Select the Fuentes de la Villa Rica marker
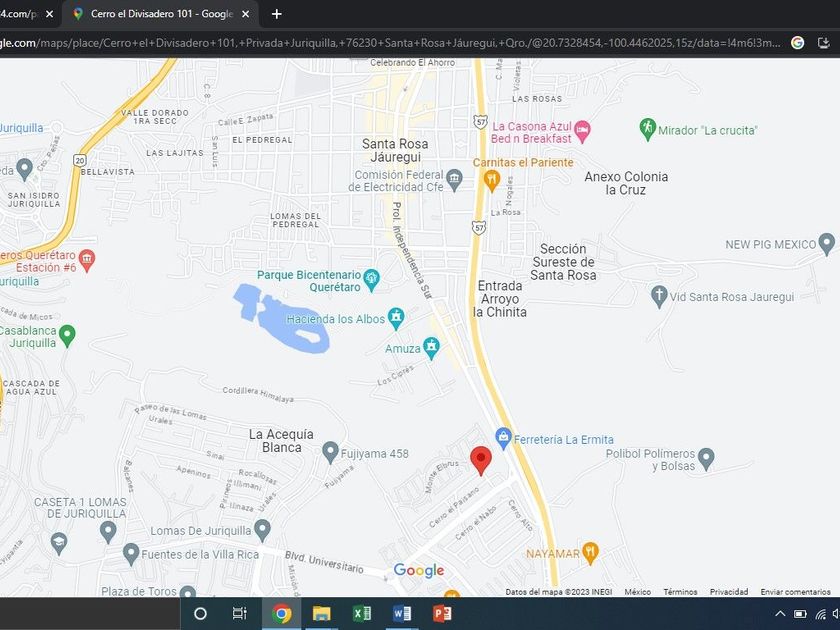840x630 pixels. [131, 554]
